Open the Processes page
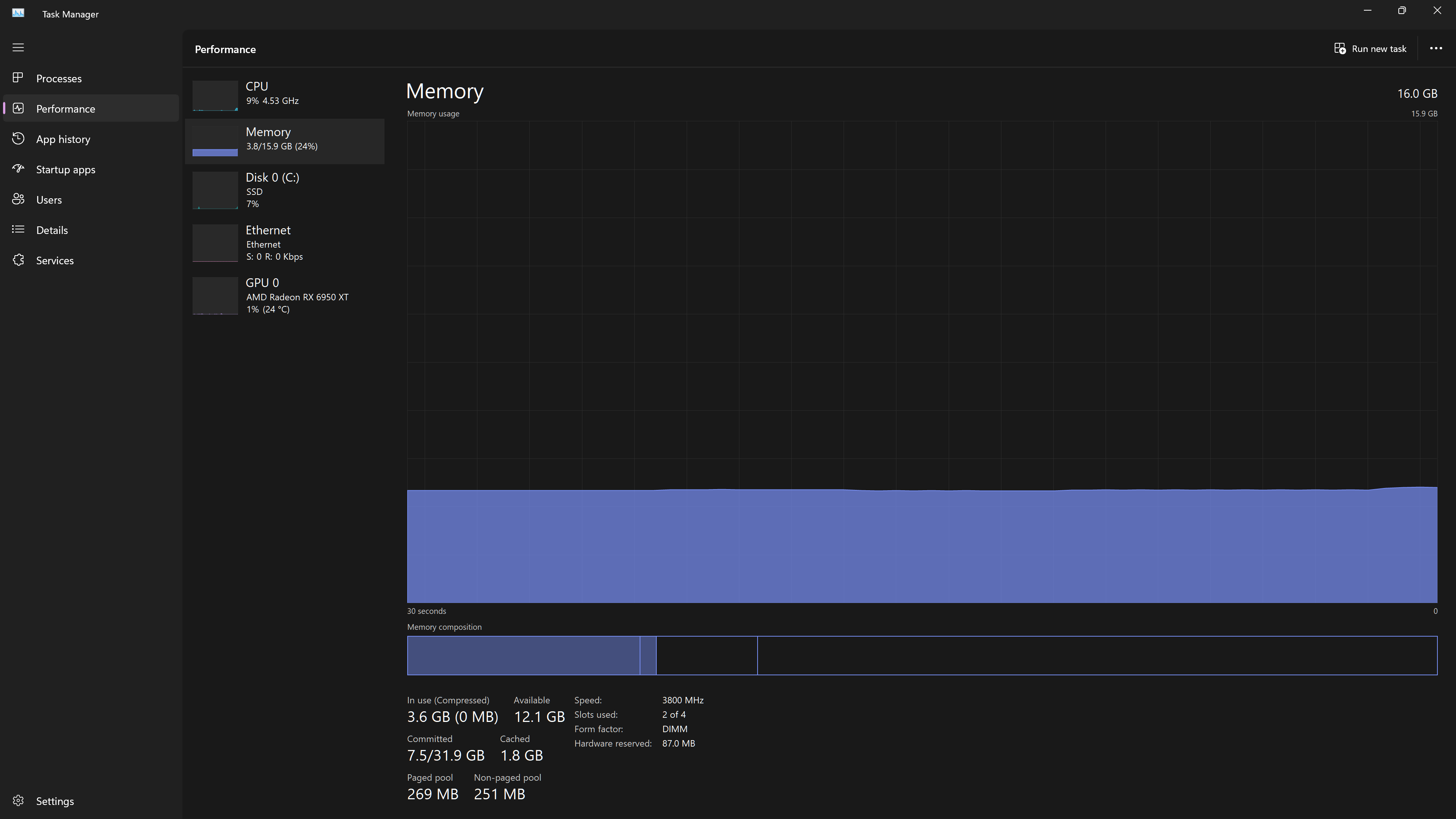Image resolution: width=1456 pixels, height=819 pixels. tap(91, 78)
